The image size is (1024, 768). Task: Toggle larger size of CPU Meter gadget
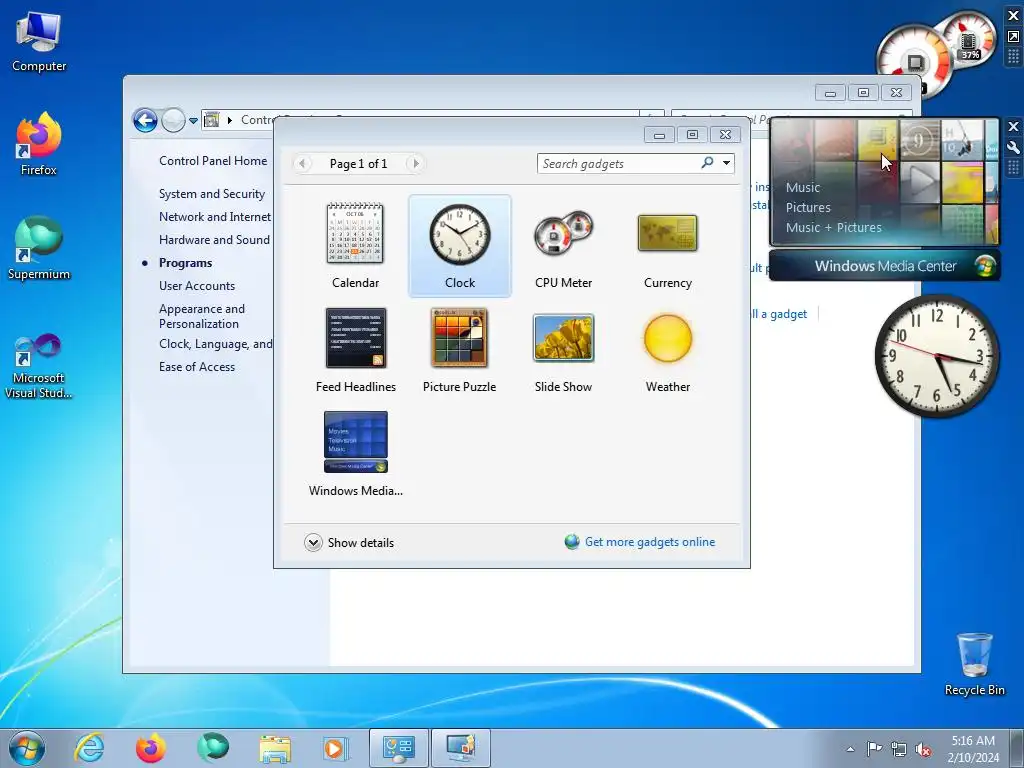(1014, 37)
